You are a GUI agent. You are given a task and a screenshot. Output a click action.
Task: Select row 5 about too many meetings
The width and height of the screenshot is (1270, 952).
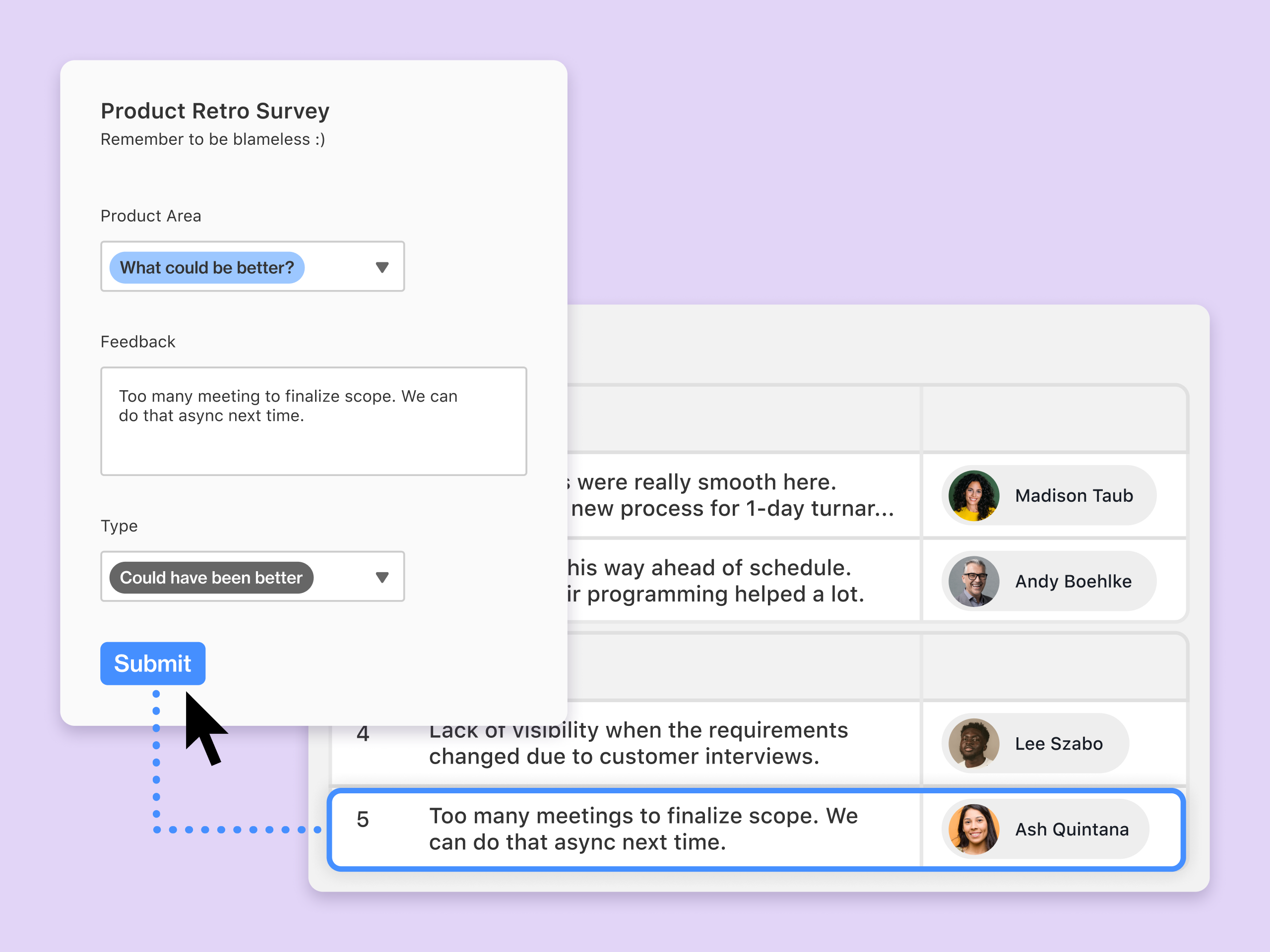(643, 829)
